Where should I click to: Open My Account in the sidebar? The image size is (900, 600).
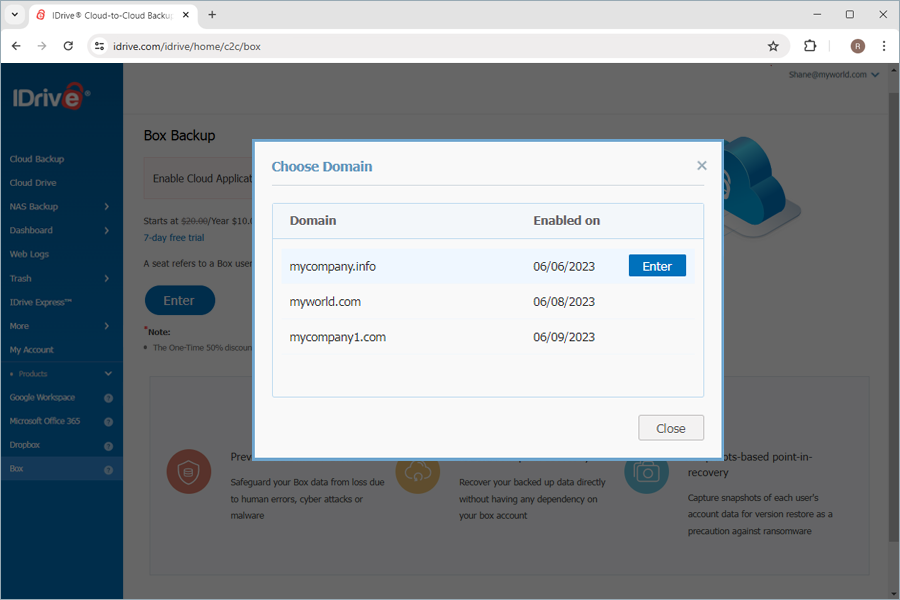tap(32, 350)
